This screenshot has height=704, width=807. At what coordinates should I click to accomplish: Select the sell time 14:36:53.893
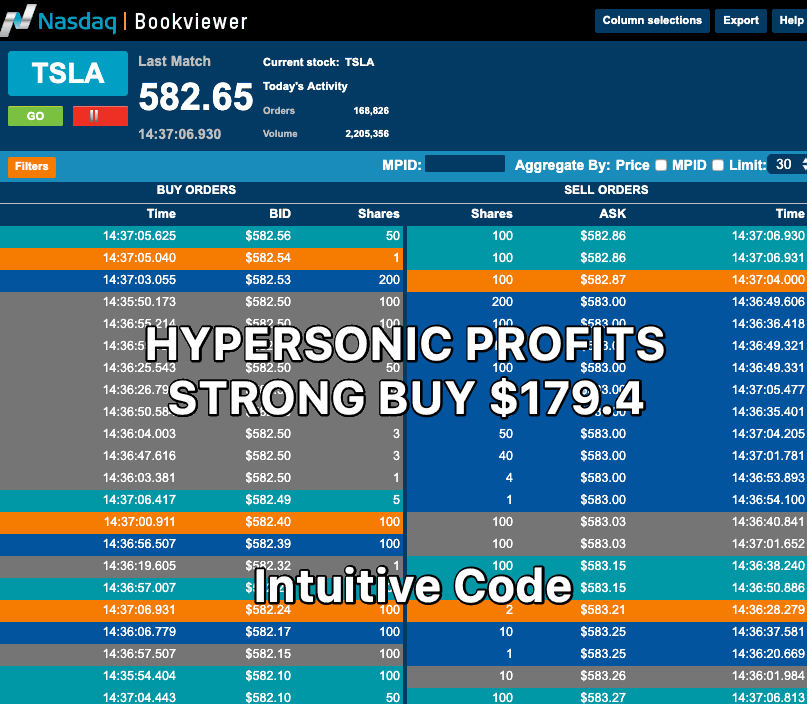pyautogui.click(x=768, y=478)
